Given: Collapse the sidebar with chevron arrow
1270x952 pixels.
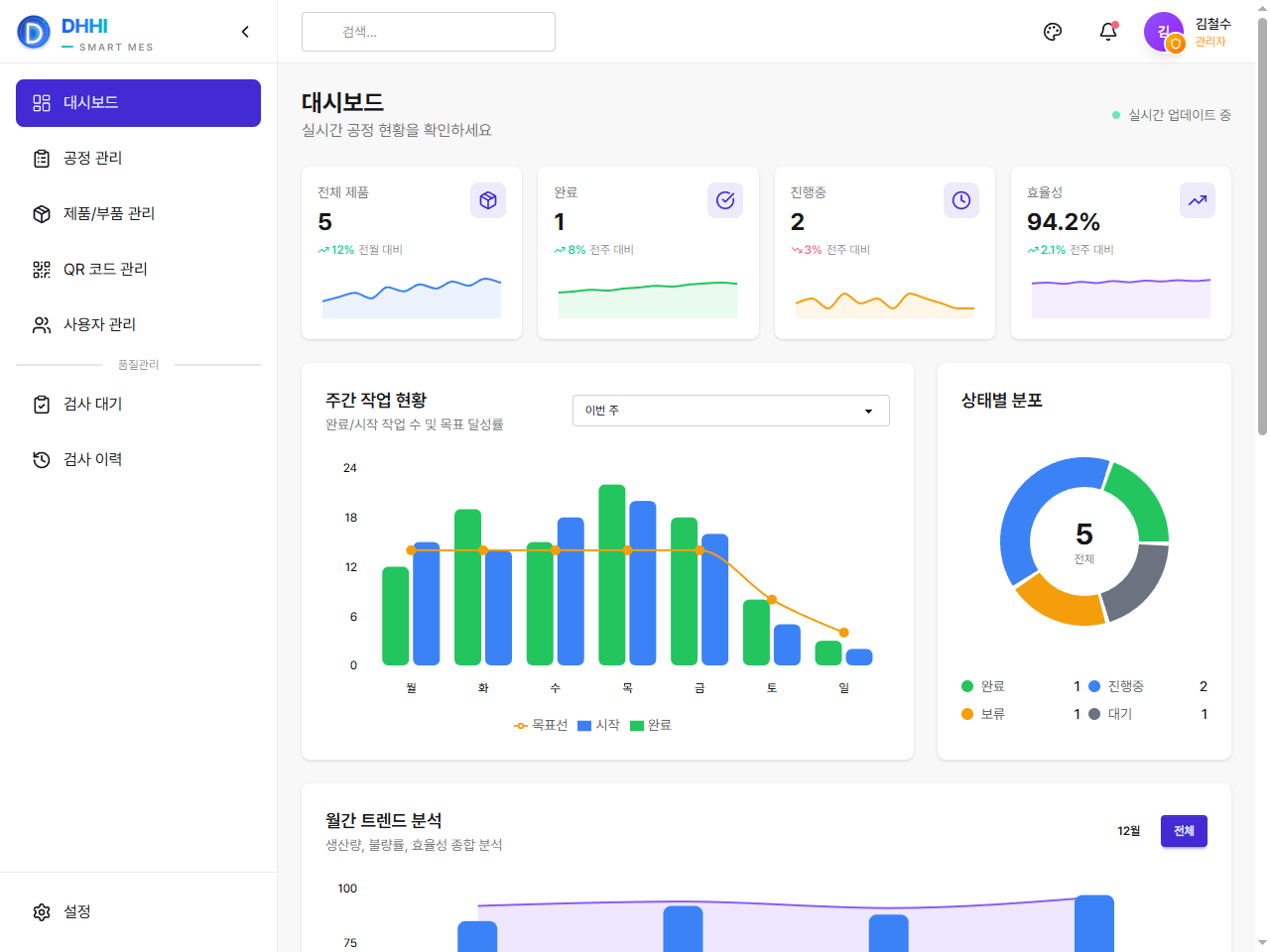Looking at the screenshot, I should (x=245, y=32).
